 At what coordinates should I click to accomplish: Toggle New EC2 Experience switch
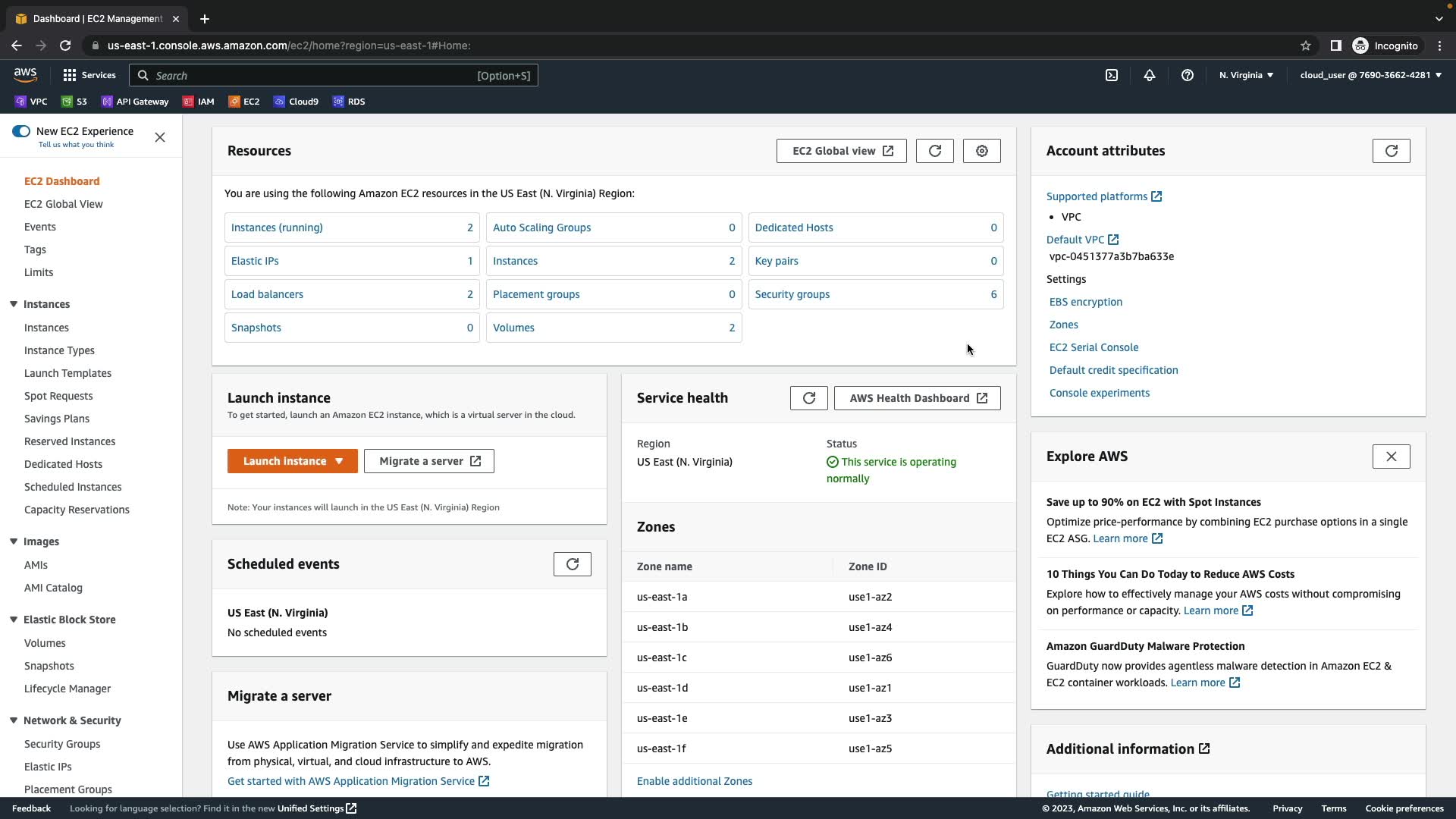pos(21,131)
